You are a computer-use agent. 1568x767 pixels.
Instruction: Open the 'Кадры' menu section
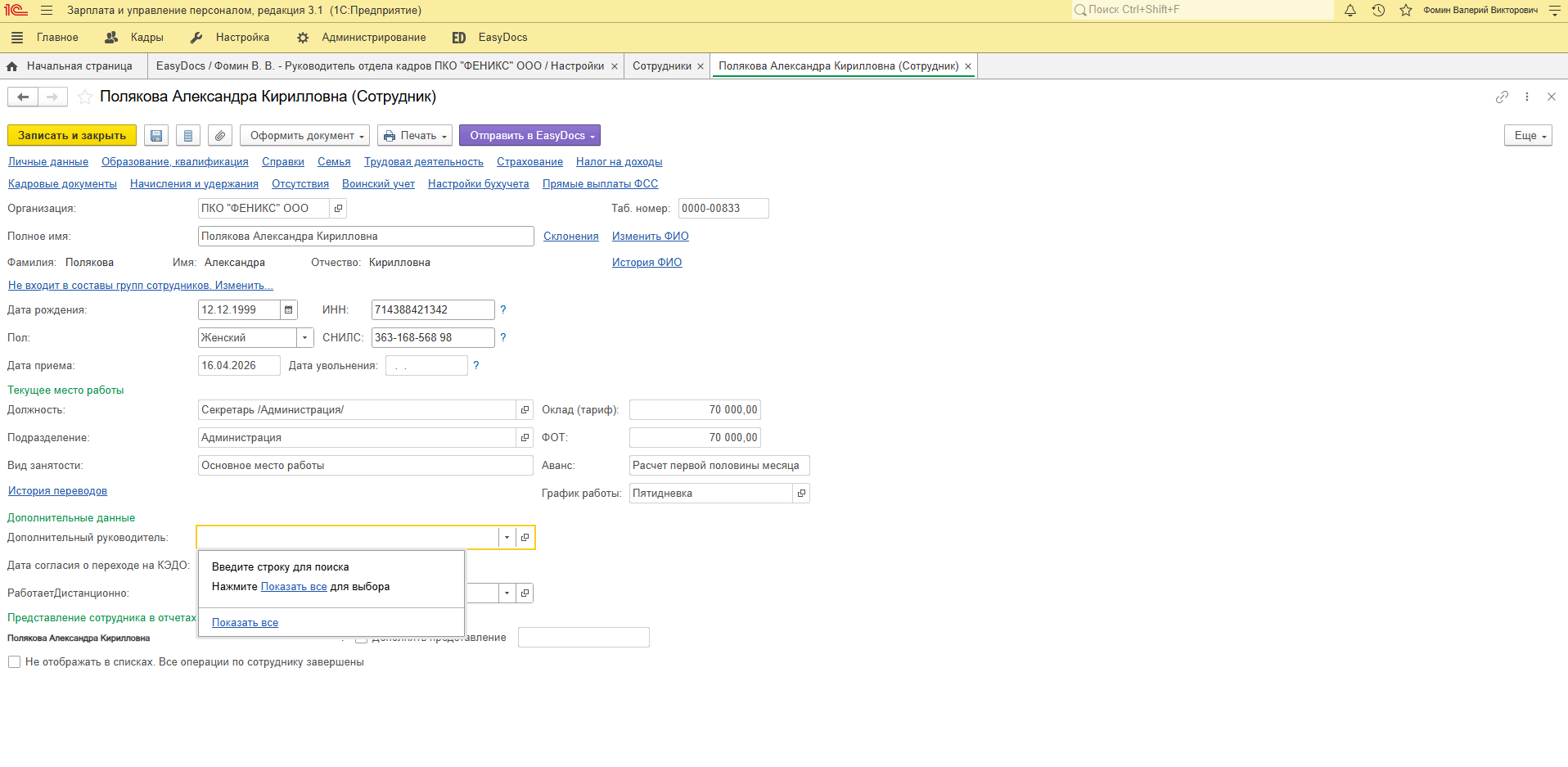135,38
